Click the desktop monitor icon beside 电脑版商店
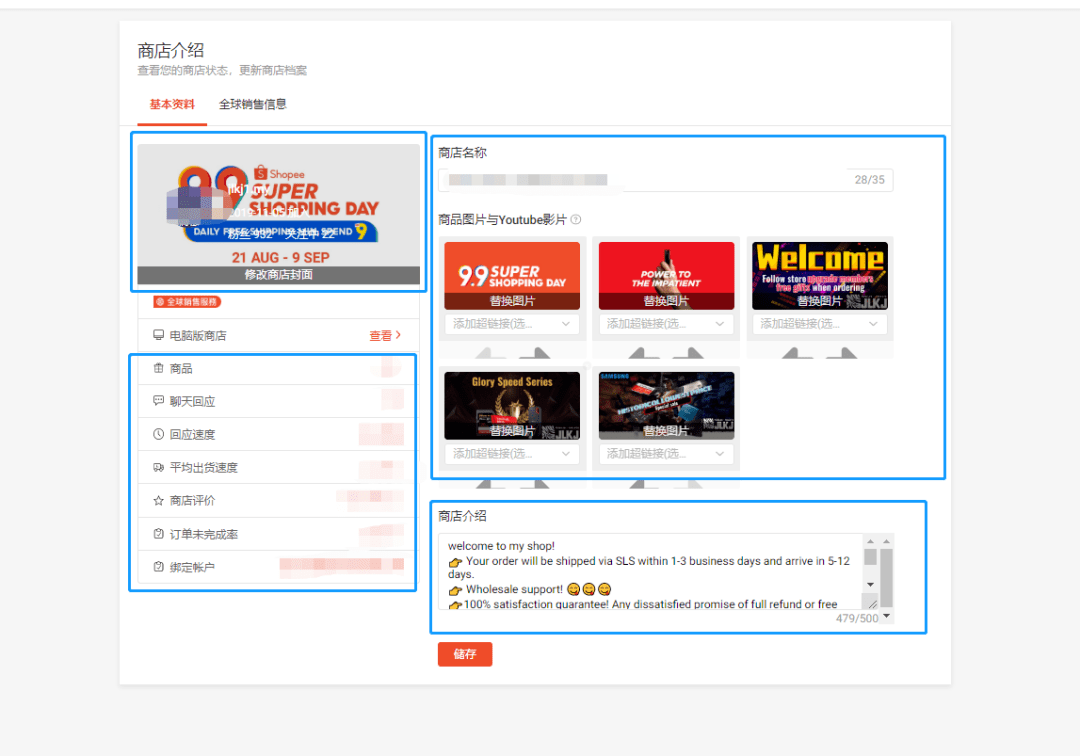This screenshot has width=1080, height=756. 158,335
